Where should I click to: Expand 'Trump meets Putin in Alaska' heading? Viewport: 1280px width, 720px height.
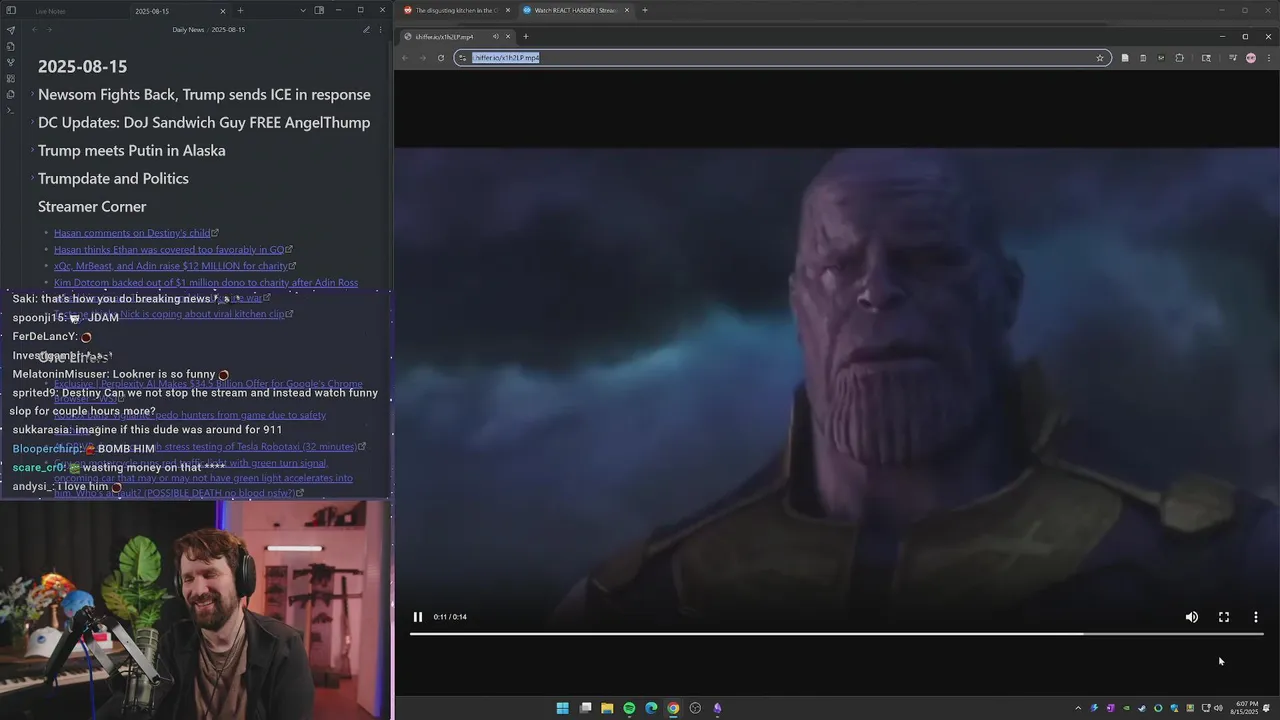tap(31, 150)
